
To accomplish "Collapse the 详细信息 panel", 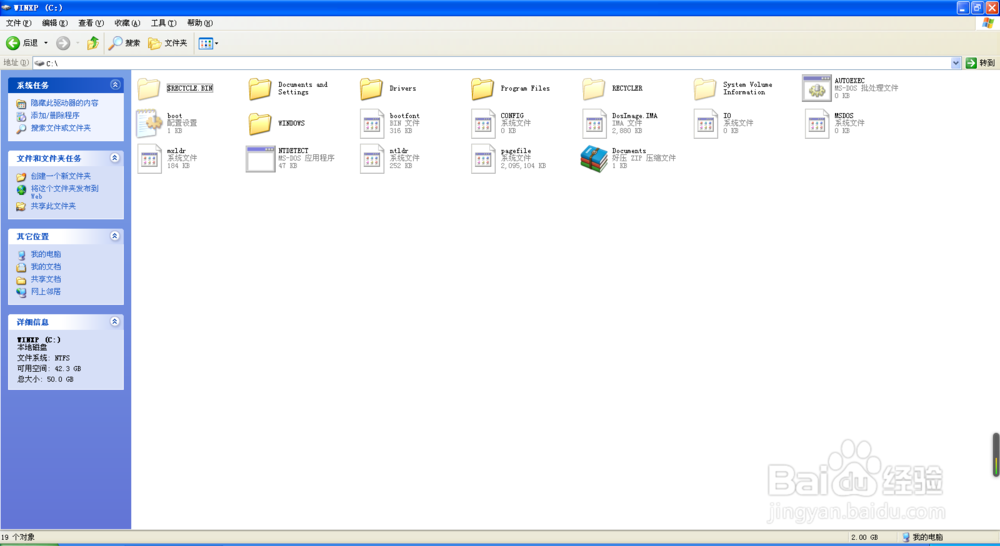I will [115, 321].
